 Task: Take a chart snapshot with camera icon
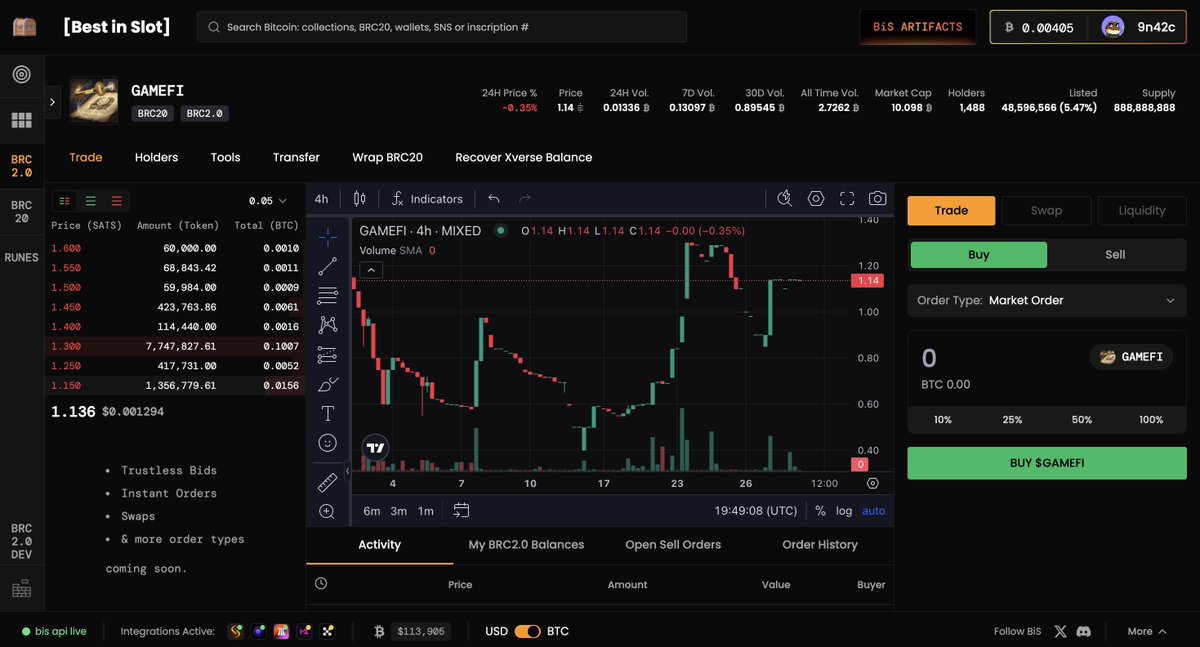[877, 199]
